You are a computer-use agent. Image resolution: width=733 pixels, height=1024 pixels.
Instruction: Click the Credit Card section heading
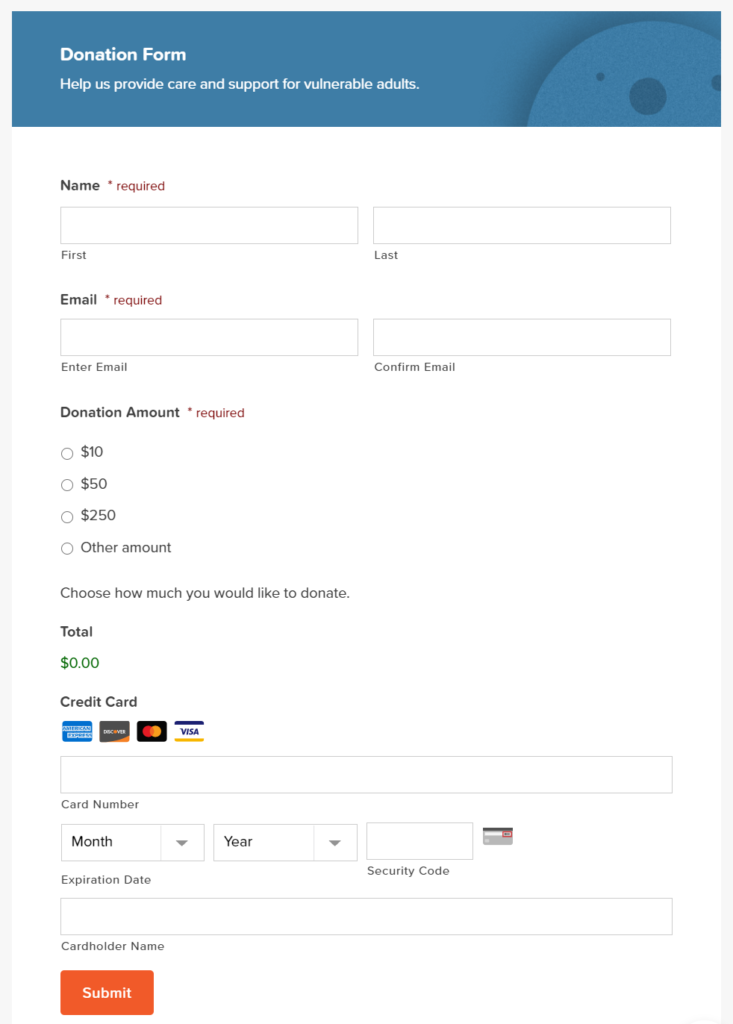(x=98, y=701)
